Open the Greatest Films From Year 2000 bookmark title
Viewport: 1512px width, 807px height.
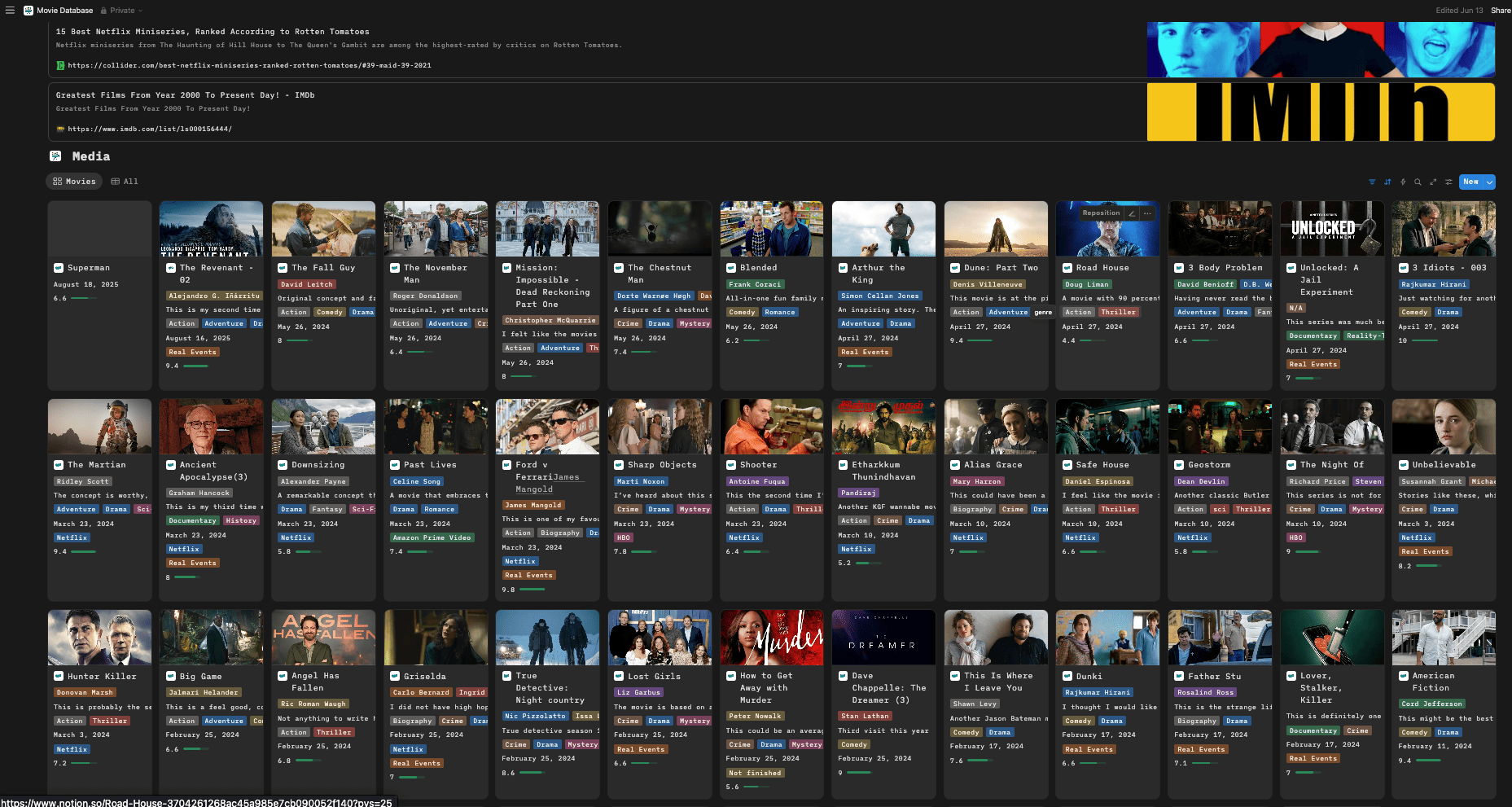185,95
